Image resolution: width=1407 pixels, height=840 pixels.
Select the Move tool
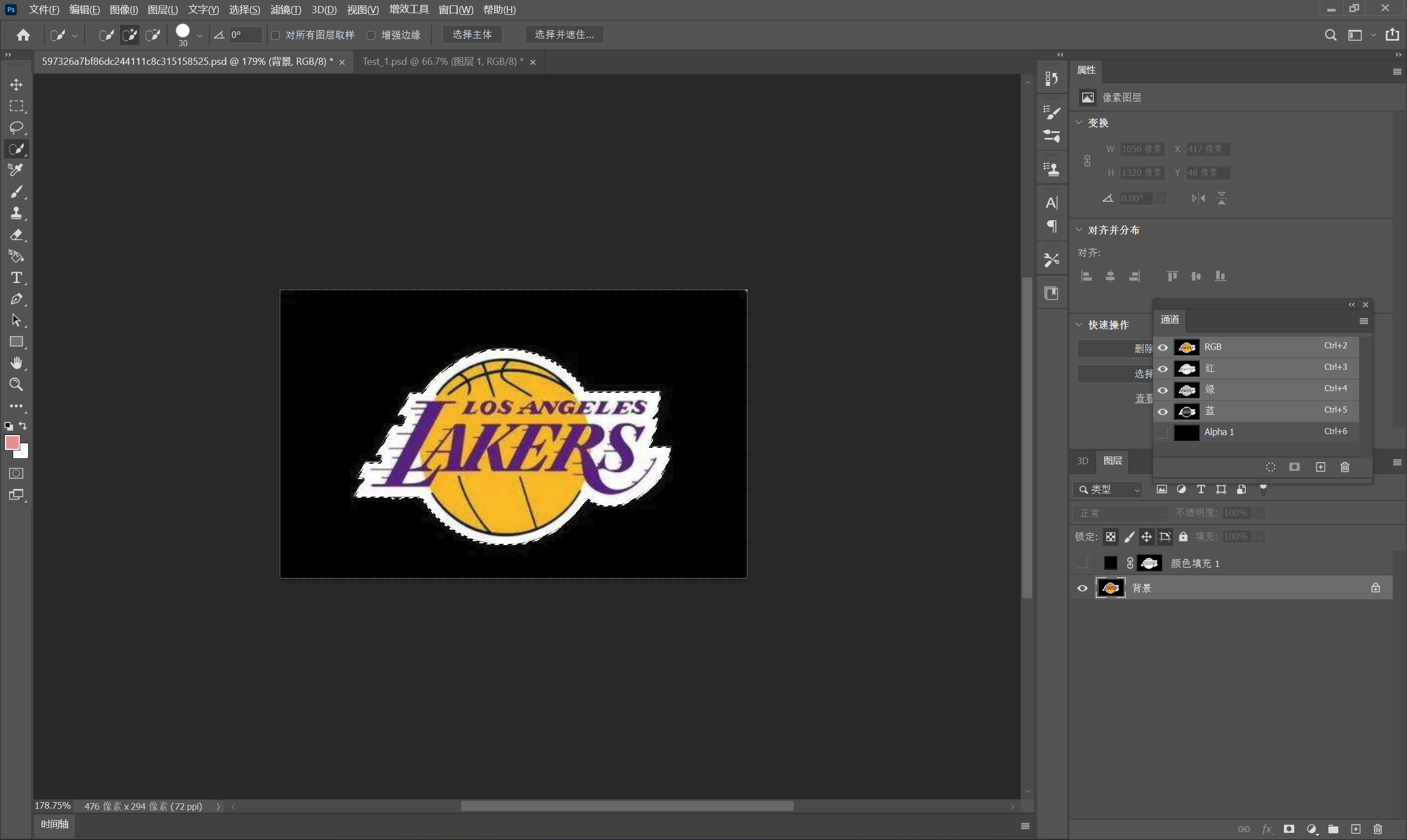16,85
